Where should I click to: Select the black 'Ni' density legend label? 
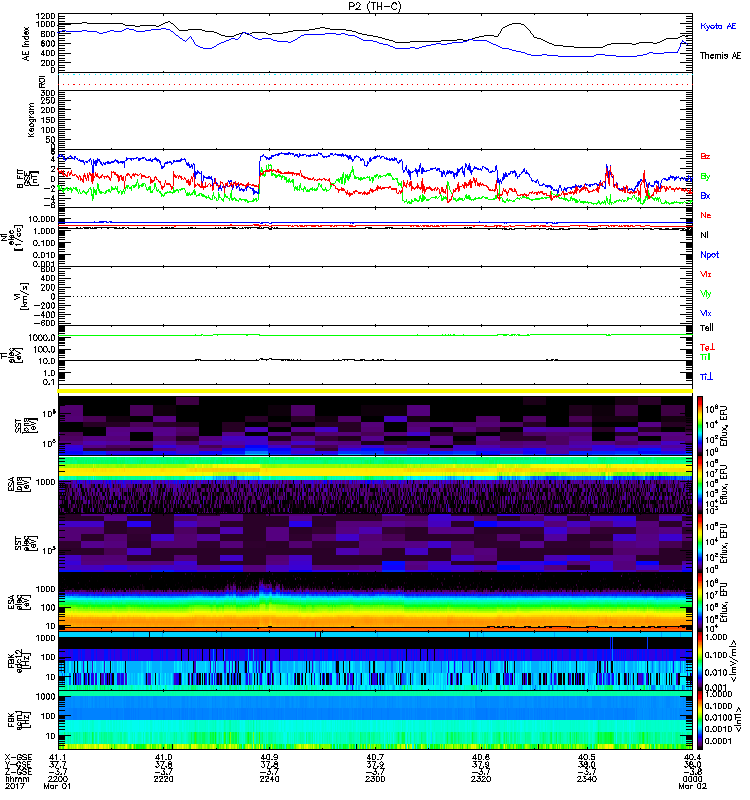[x=704, y=235]
